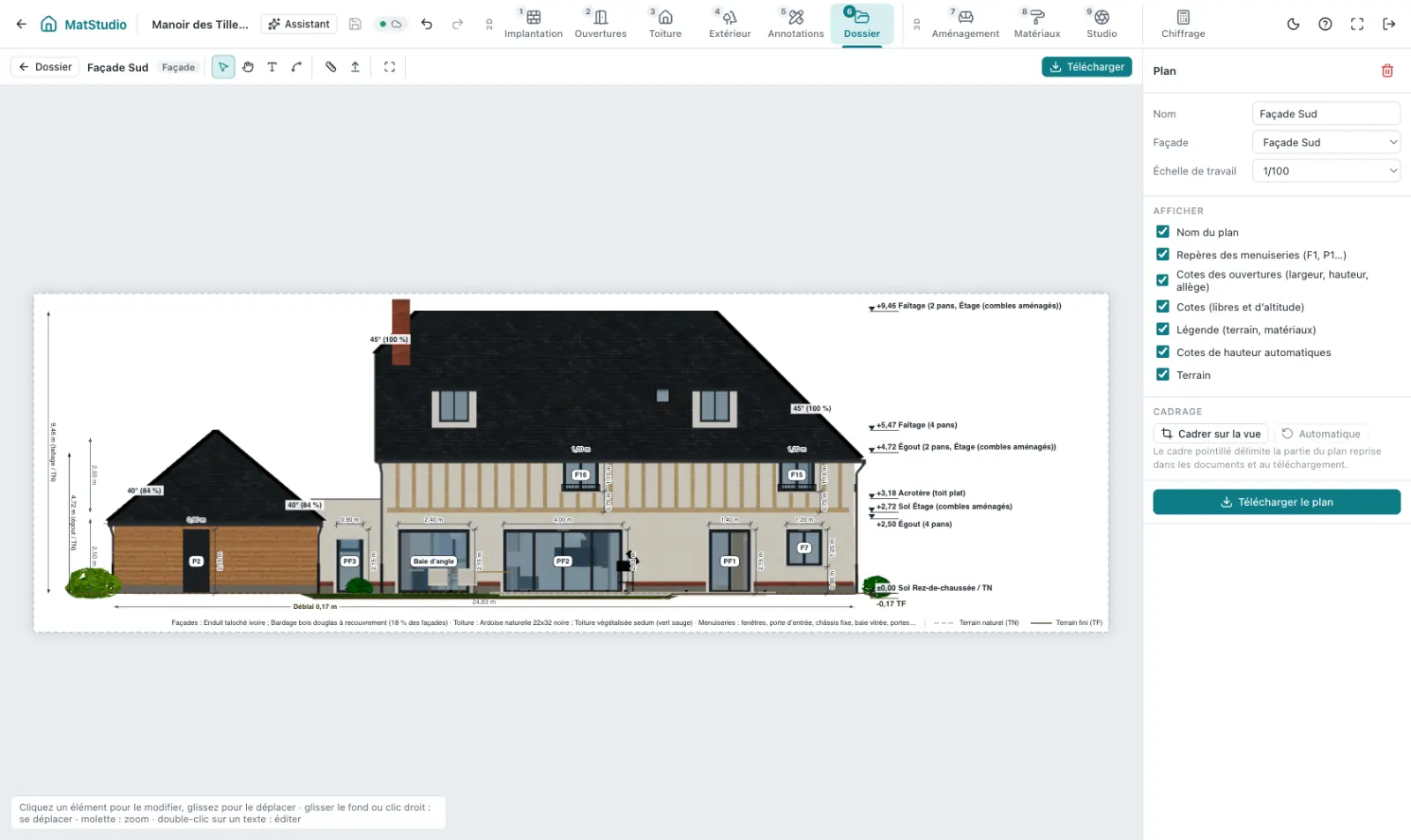Screen dimensions: 1411x840
Task: Return to Dossier with back button
Action: point(45,67)
